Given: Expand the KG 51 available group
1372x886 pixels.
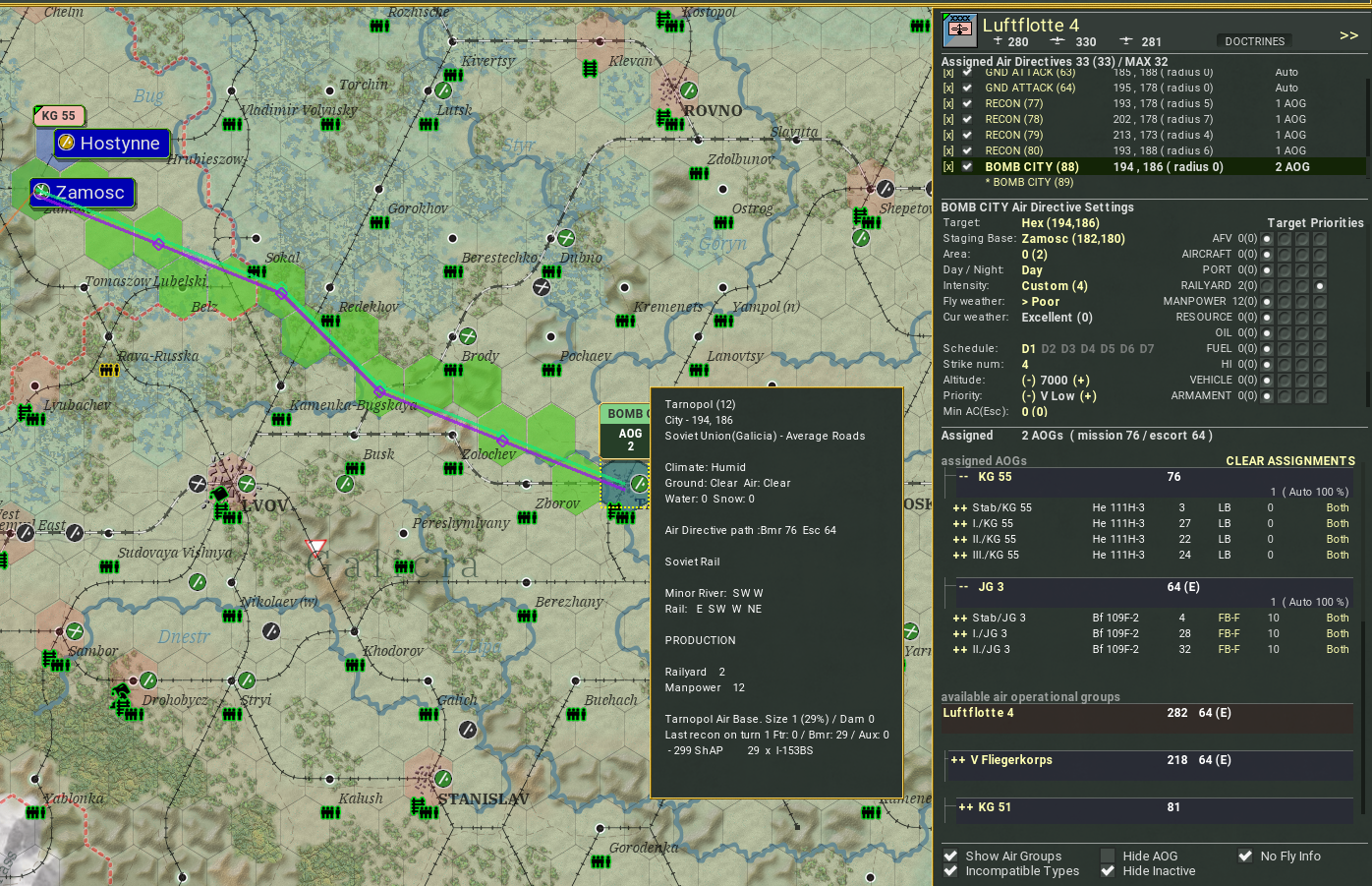Looking at the screenshot, I should [966, 807].
